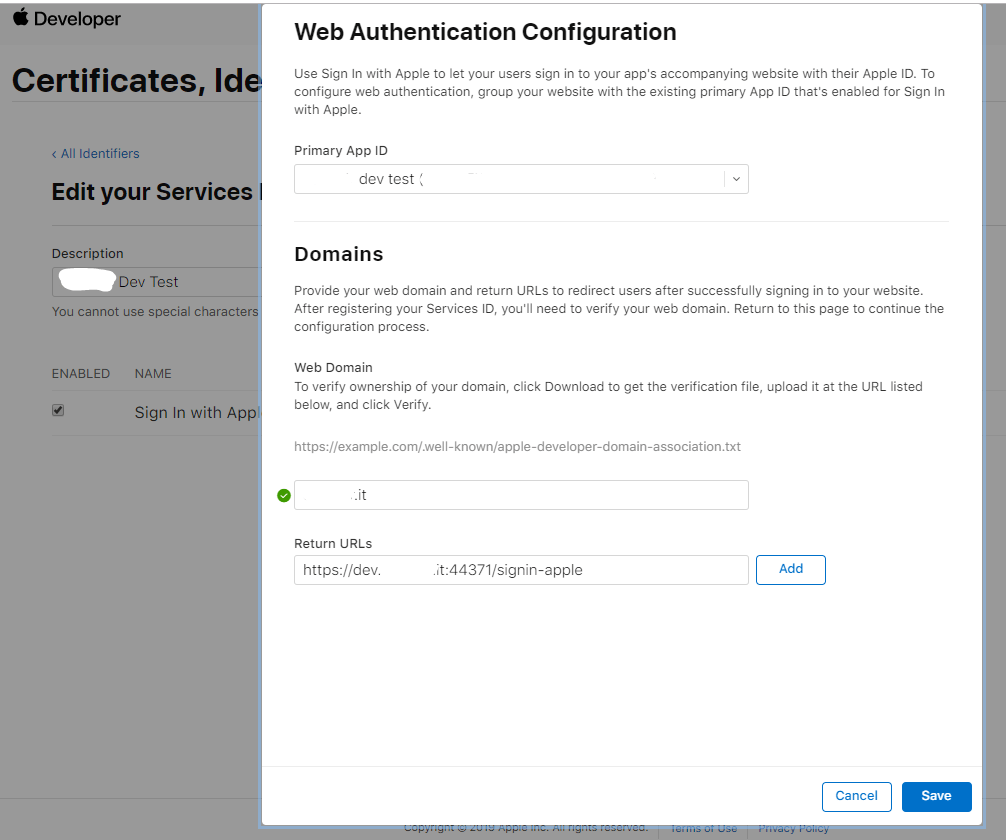Click the Return URLs label
The height and width of the screenshot is (840, 1006).
(x=333, y=544)
